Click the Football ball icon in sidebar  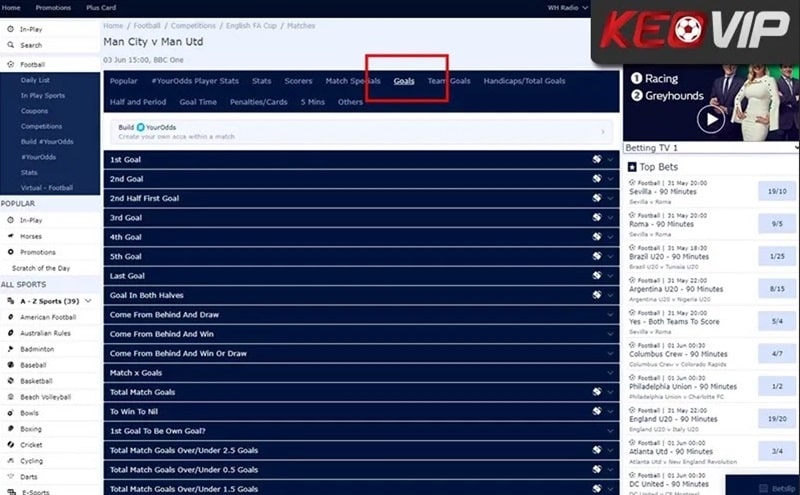tap(10, 64)
